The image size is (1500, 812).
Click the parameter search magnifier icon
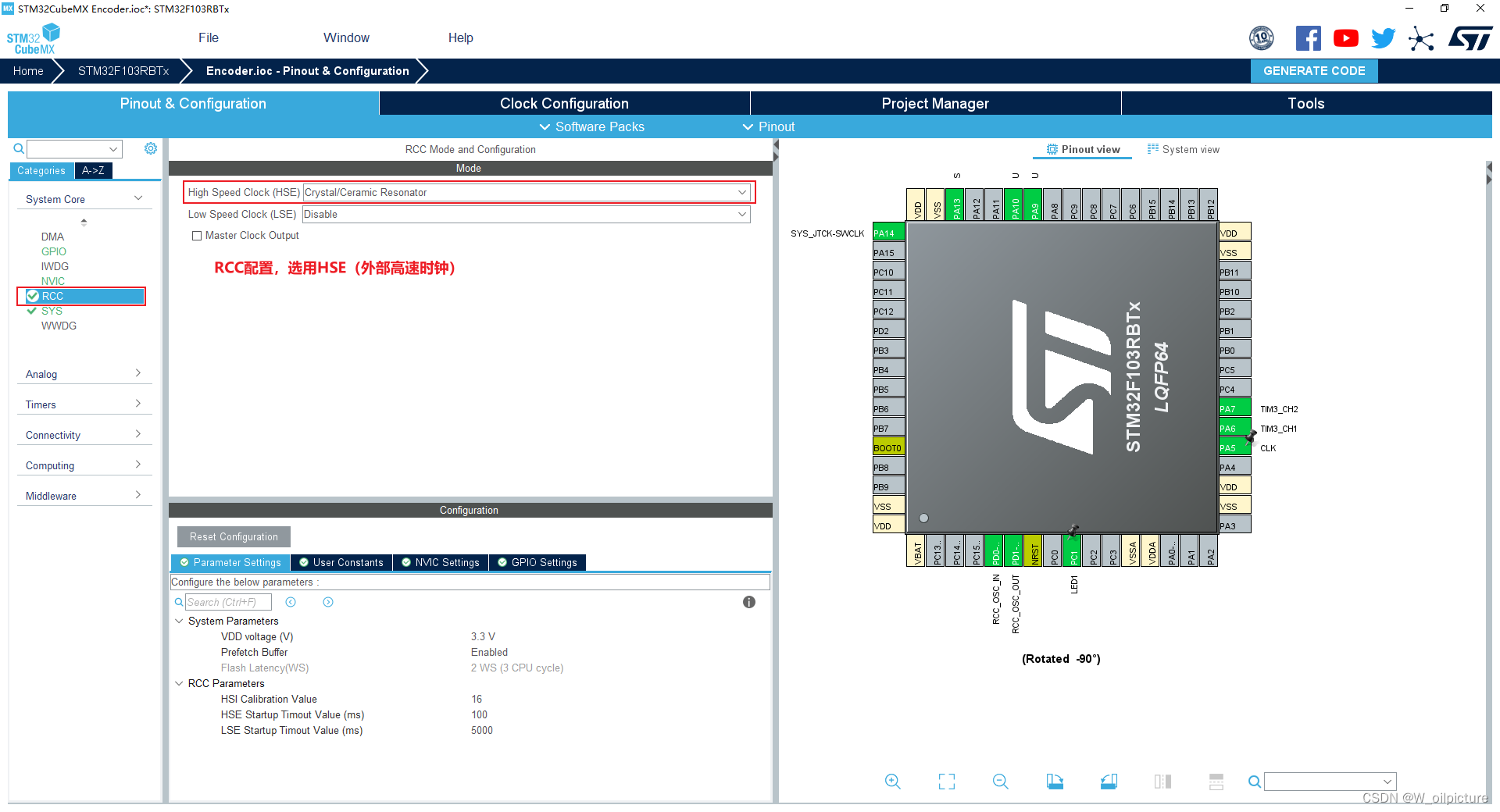tap(179, 602)
